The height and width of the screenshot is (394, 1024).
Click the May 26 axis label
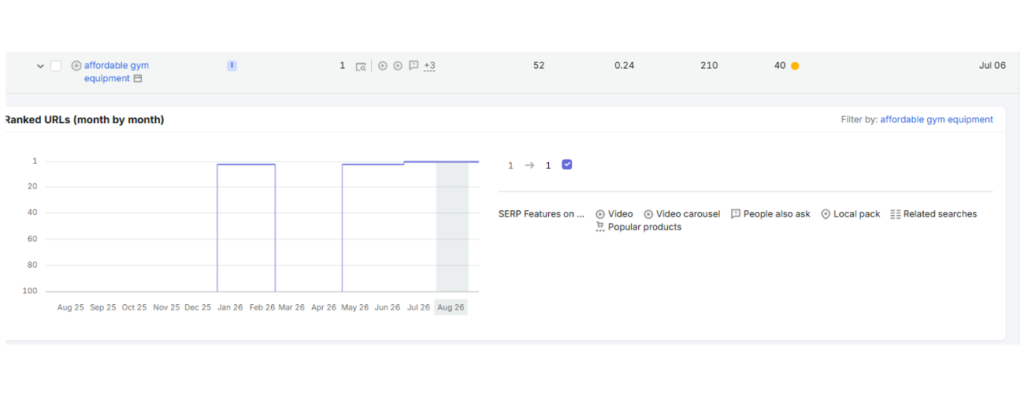pos(355,307)
